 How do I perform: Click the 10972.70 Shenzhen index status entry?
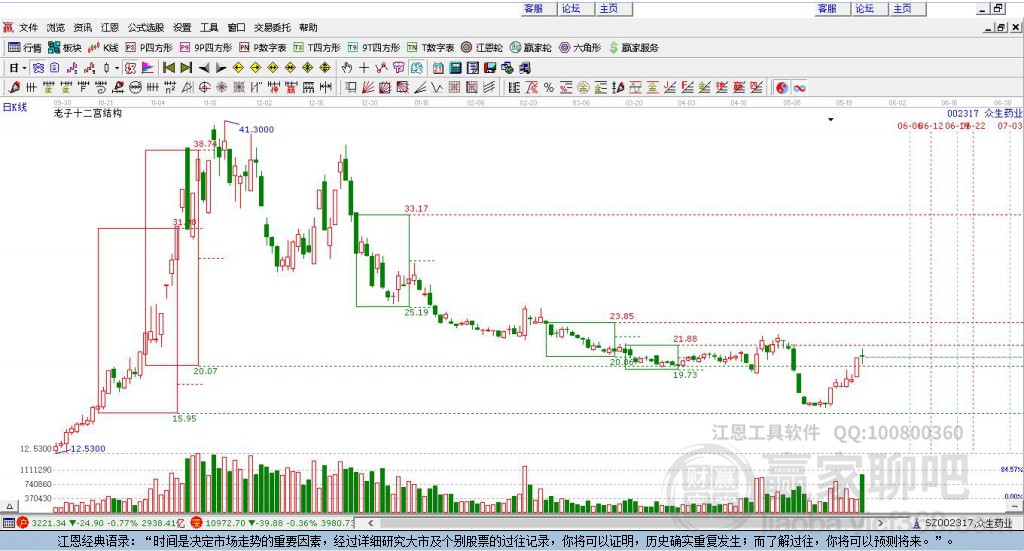tap(272, 523)
